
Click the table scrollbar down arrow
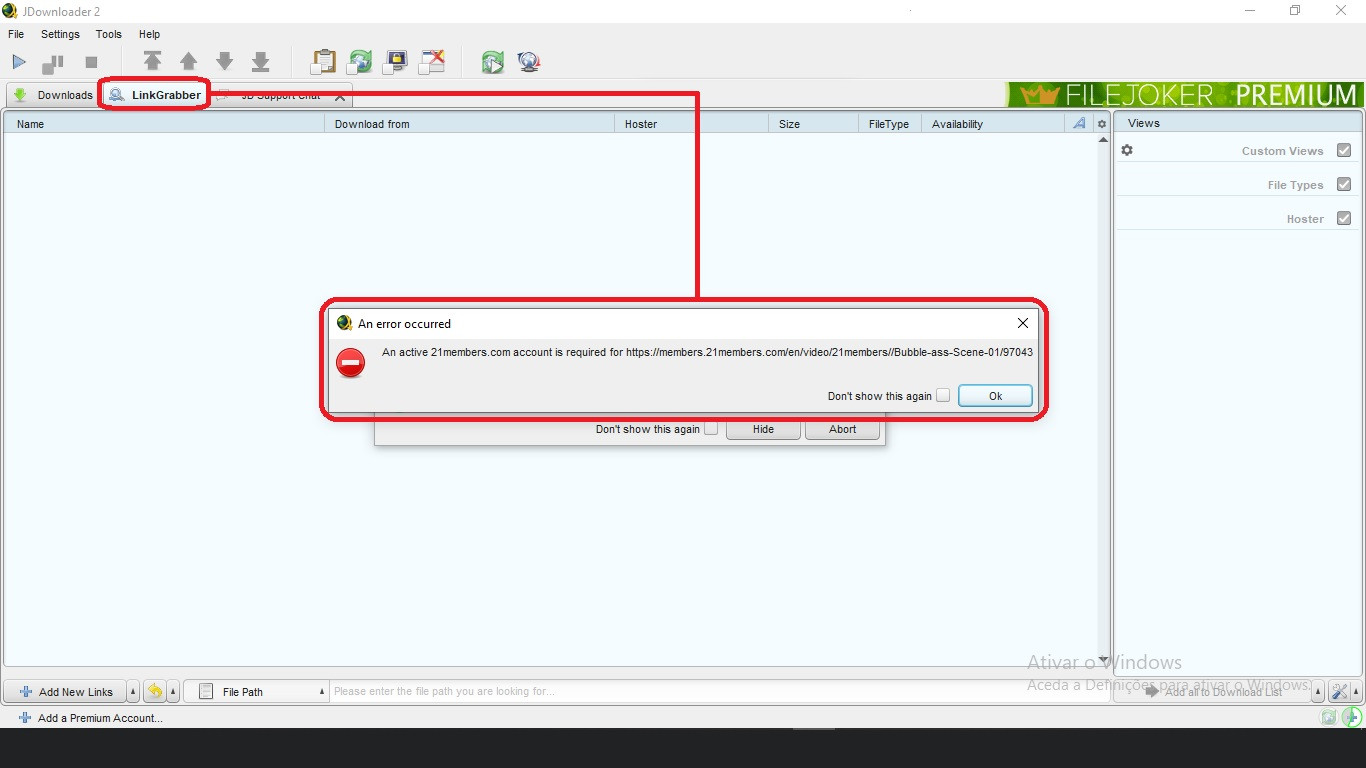pos(1103,660)
